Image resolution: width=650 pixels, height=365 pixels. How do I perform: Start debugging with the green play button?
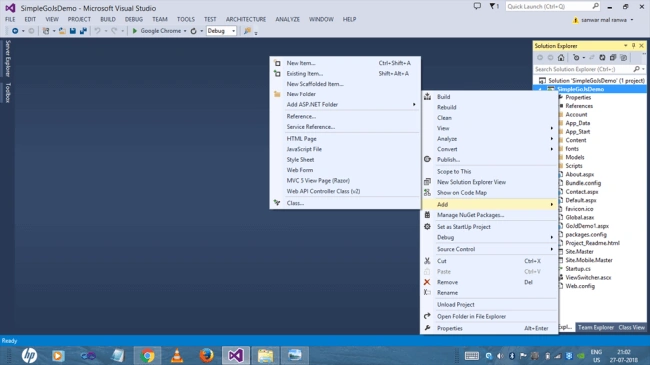coord(135,31)
